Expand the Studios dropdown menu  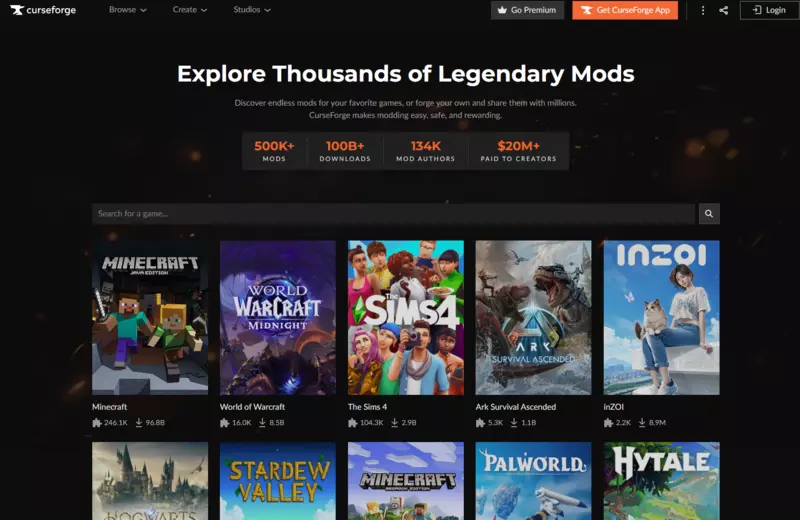click(252, 10)
